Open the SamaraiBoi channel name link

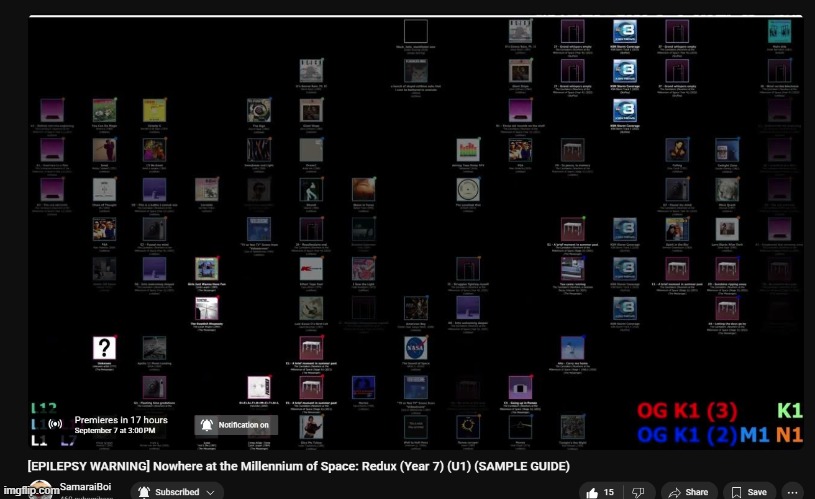coord(85,487)
